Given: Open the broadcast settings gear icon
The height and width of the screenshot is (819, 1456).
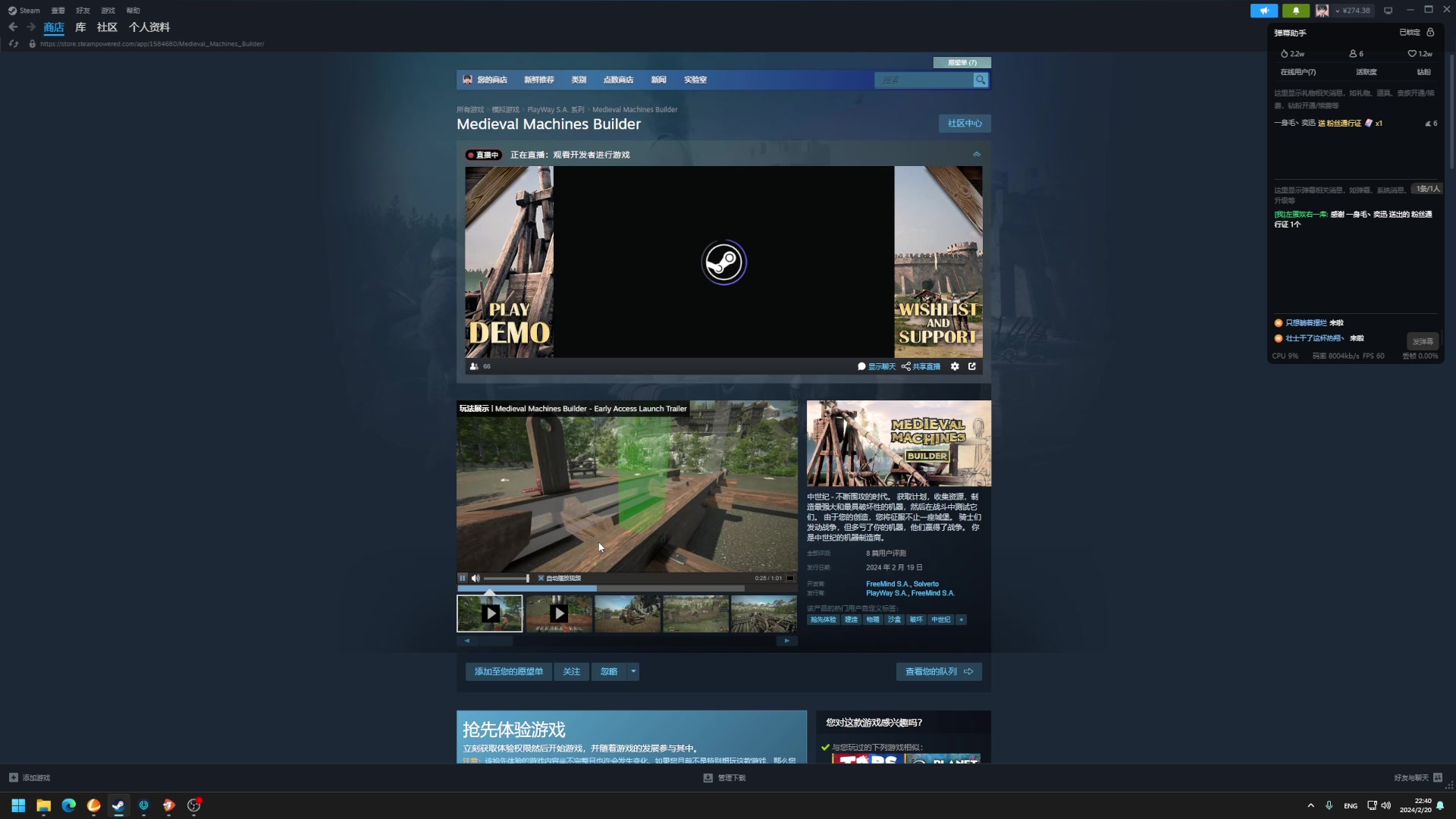Looking at the screenshot, I should (955, 366).
